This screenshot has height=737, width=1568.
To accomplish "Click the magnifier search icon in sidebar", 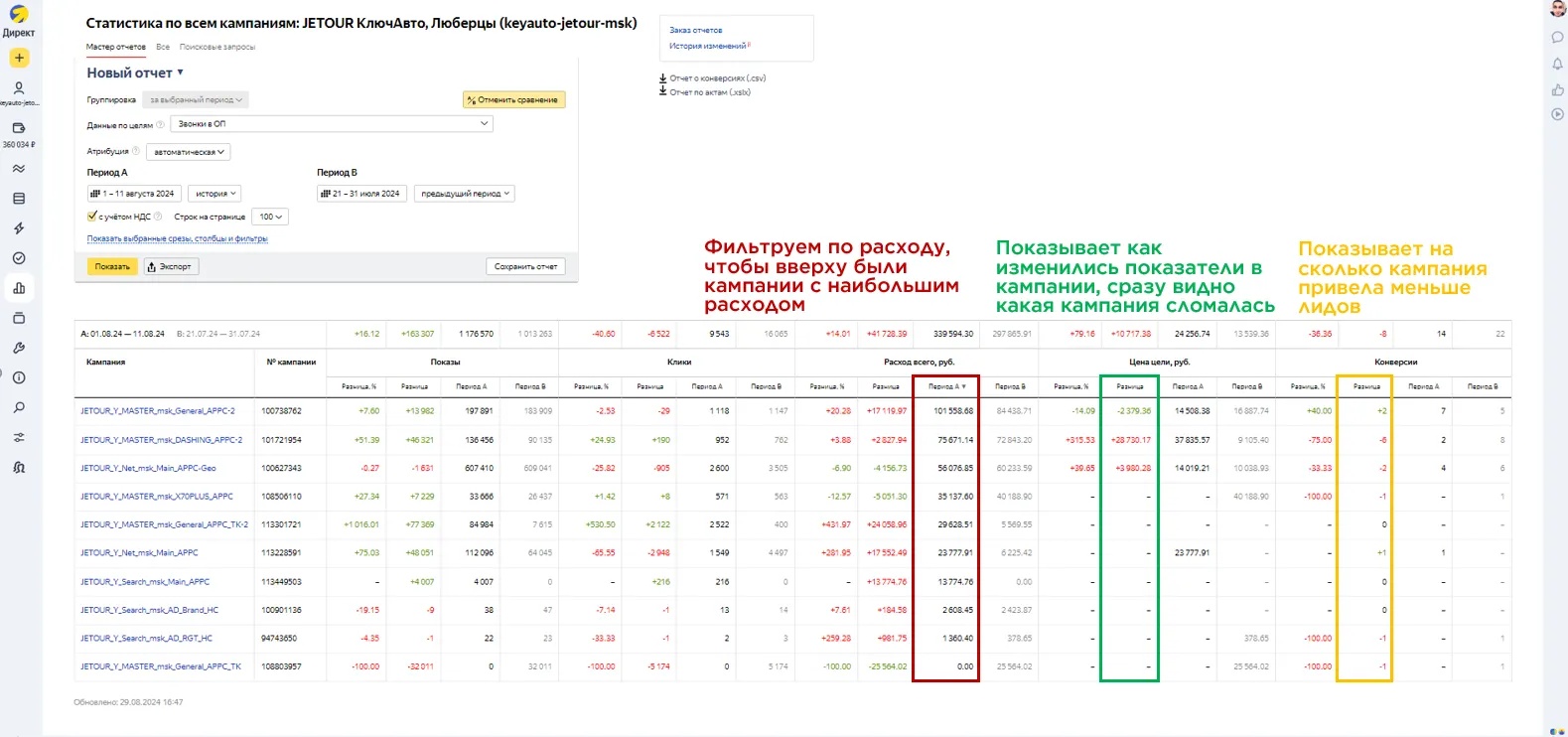I will (19, 407).
